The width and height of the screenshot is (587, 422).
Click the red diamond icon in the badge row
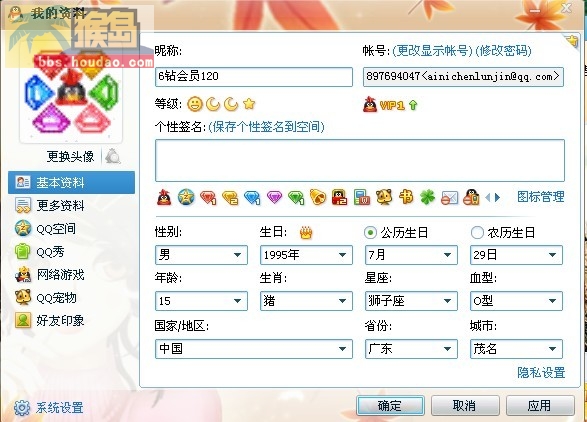coord(208,197)
